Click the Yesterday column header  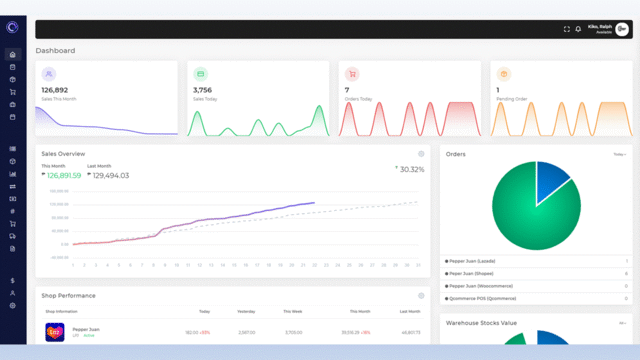pos(246,311)
